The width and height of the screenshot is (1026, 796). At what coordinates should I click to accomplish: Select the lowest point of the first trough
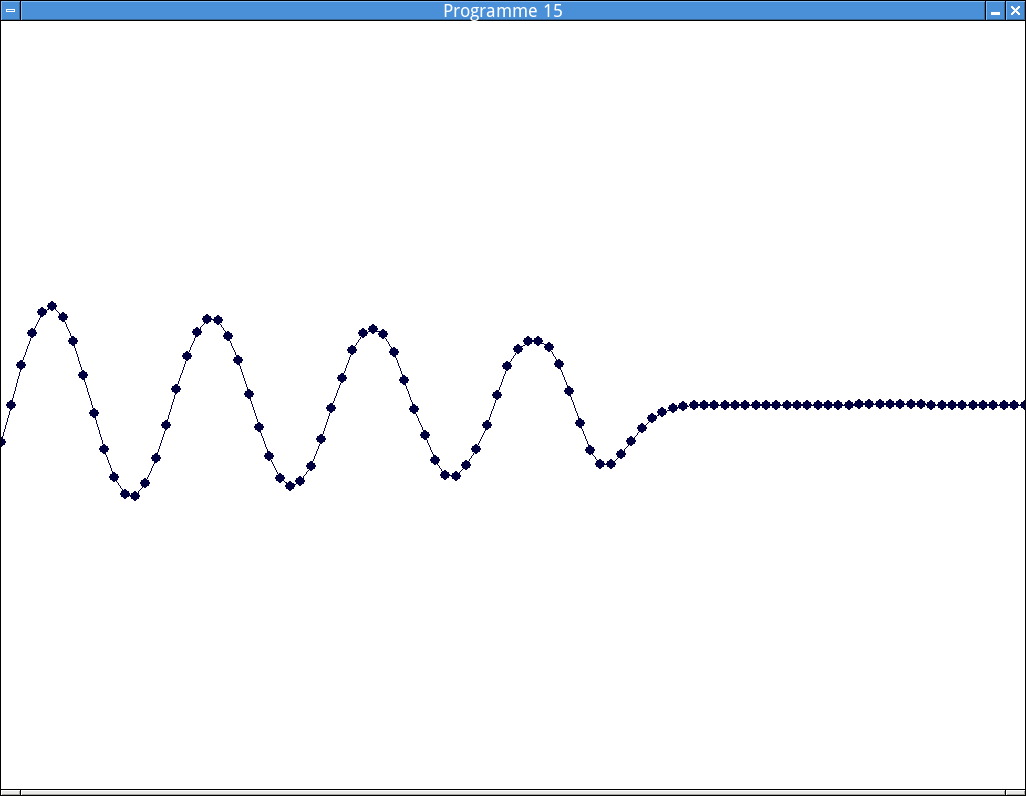(135, 495)
